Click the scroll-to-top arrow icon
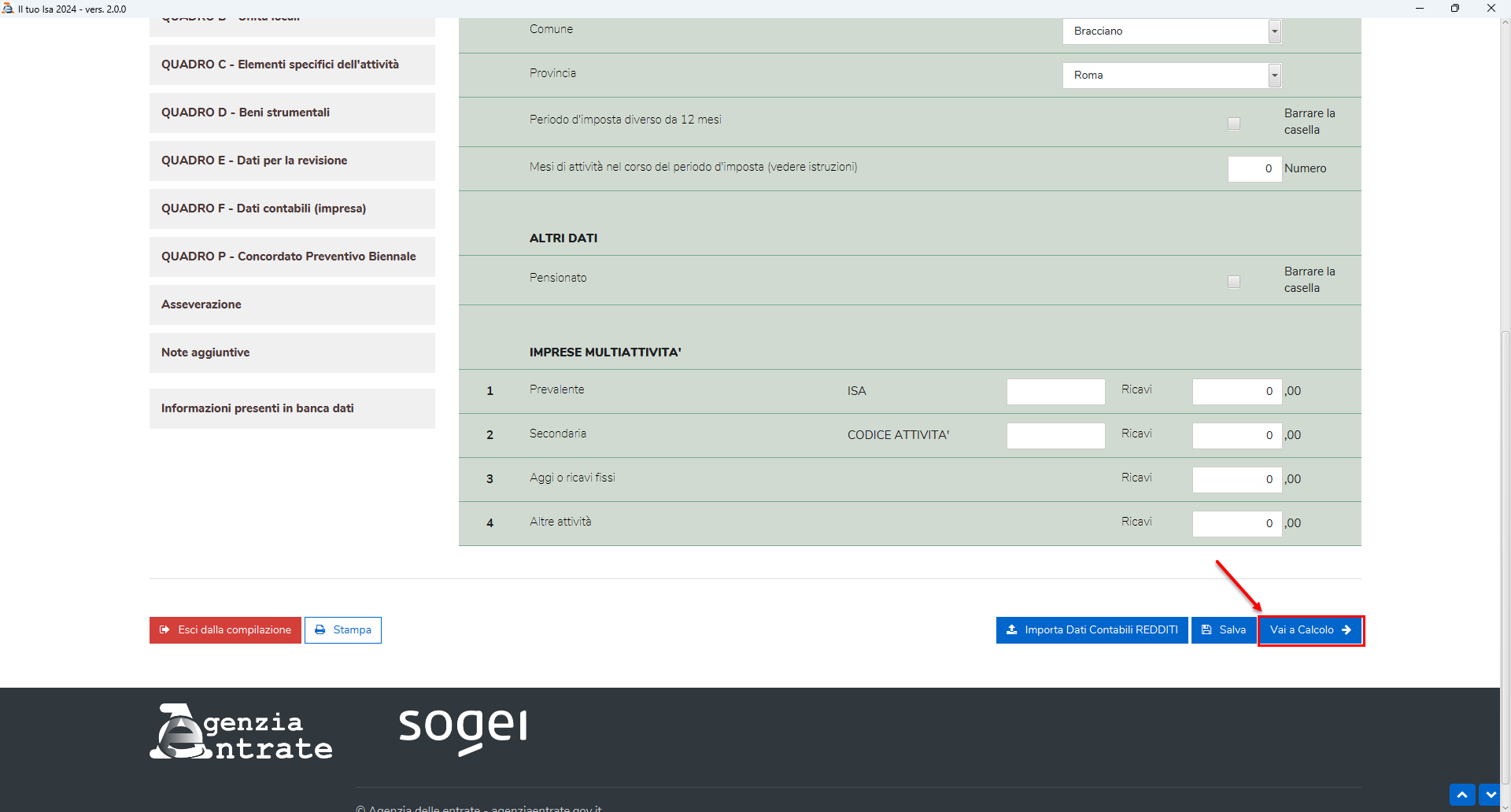Viewport: 1511px width, 812px height. pos(1462,795)
